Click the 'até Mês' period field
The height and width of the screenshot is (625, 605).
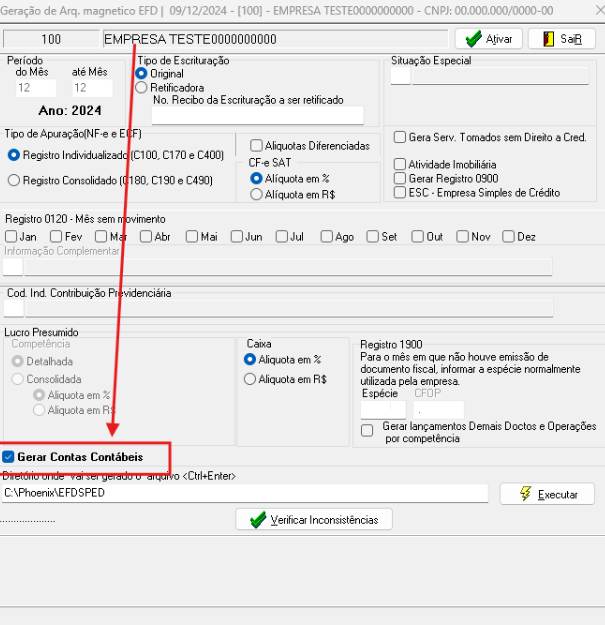pyautogui.click(x=92, y=88)
